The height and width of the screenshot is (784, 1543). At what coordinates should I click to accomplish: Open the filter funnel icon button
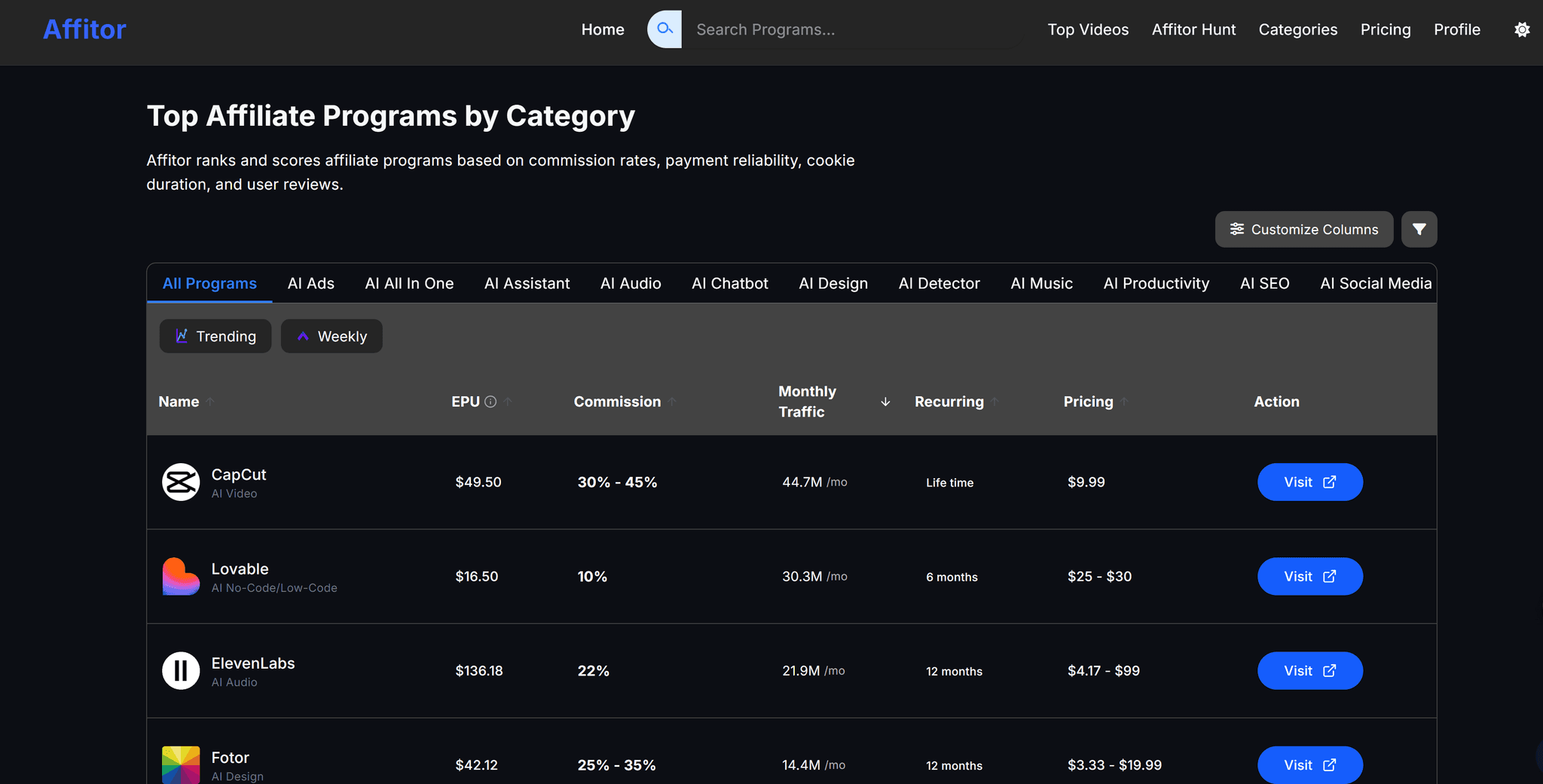tap(1419, 229)
